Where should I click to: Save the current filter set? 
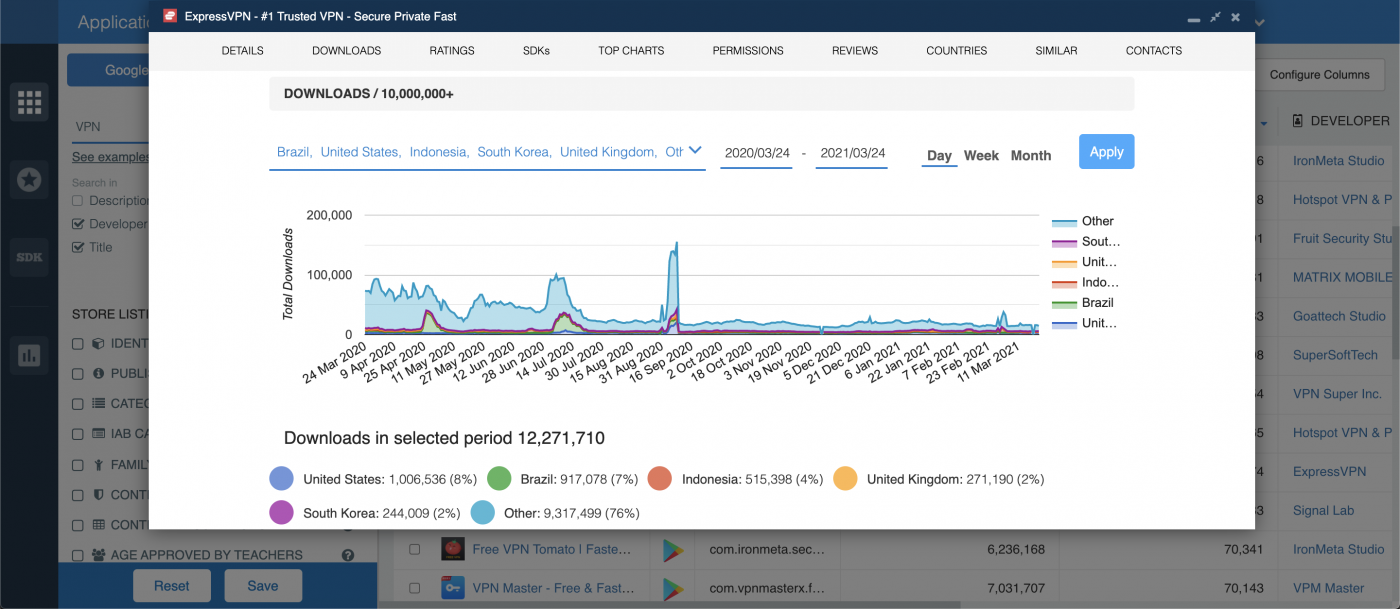263,586
